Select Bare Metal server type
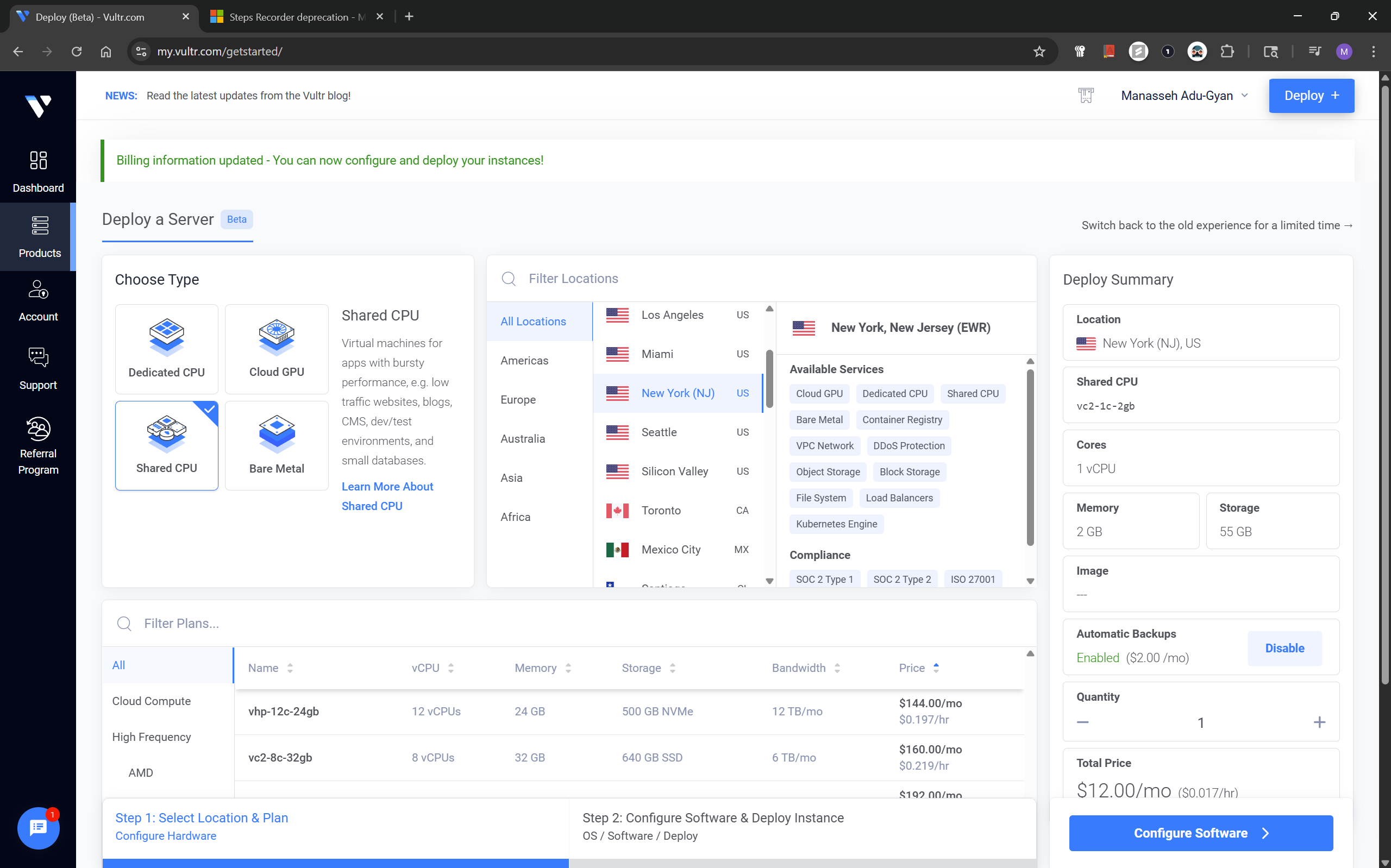The image size is (1391, 868). click(x=276, y=445)
